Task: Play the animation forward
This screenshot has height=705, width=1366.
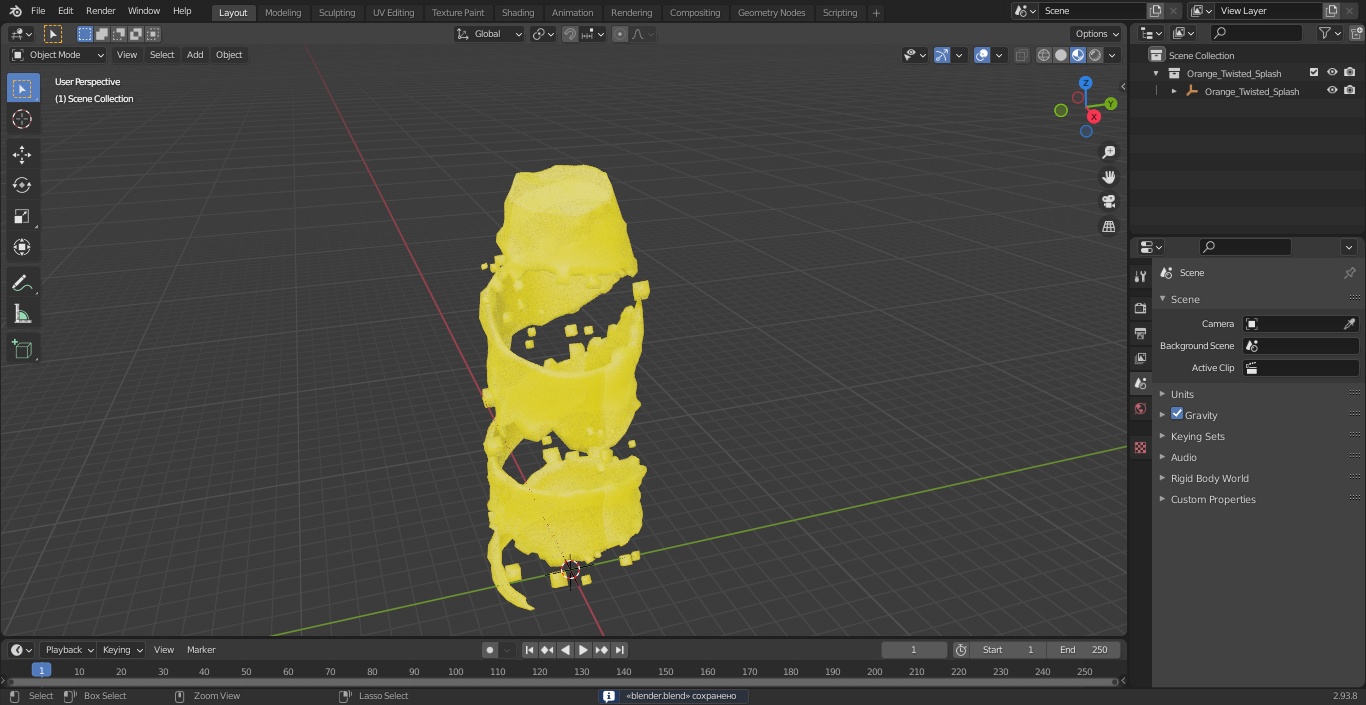Action: (x=584, y=650)
